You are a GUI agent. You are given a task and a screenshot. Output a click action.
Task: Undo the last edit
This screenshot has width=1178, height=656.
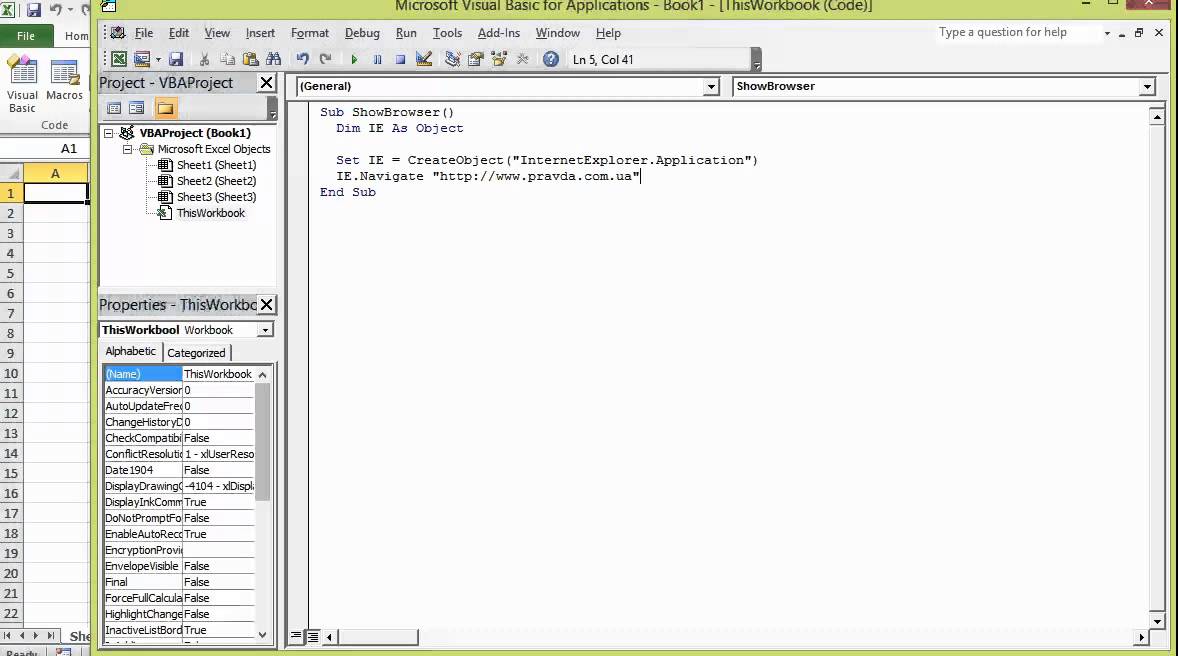[302, 59]
